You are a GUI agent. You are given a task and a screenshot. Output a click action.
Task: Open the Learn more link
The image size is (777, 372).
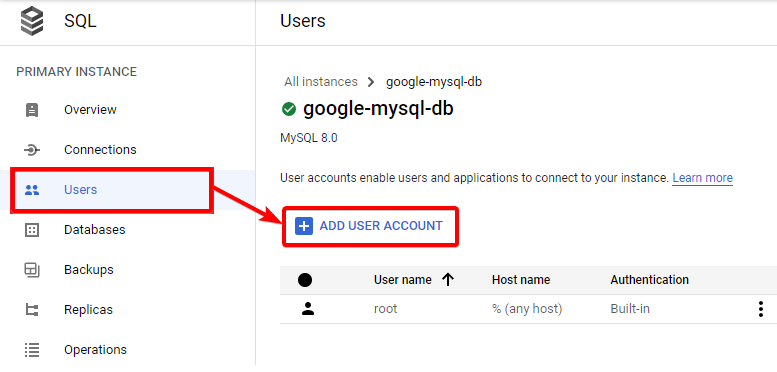tap(702, 178)
